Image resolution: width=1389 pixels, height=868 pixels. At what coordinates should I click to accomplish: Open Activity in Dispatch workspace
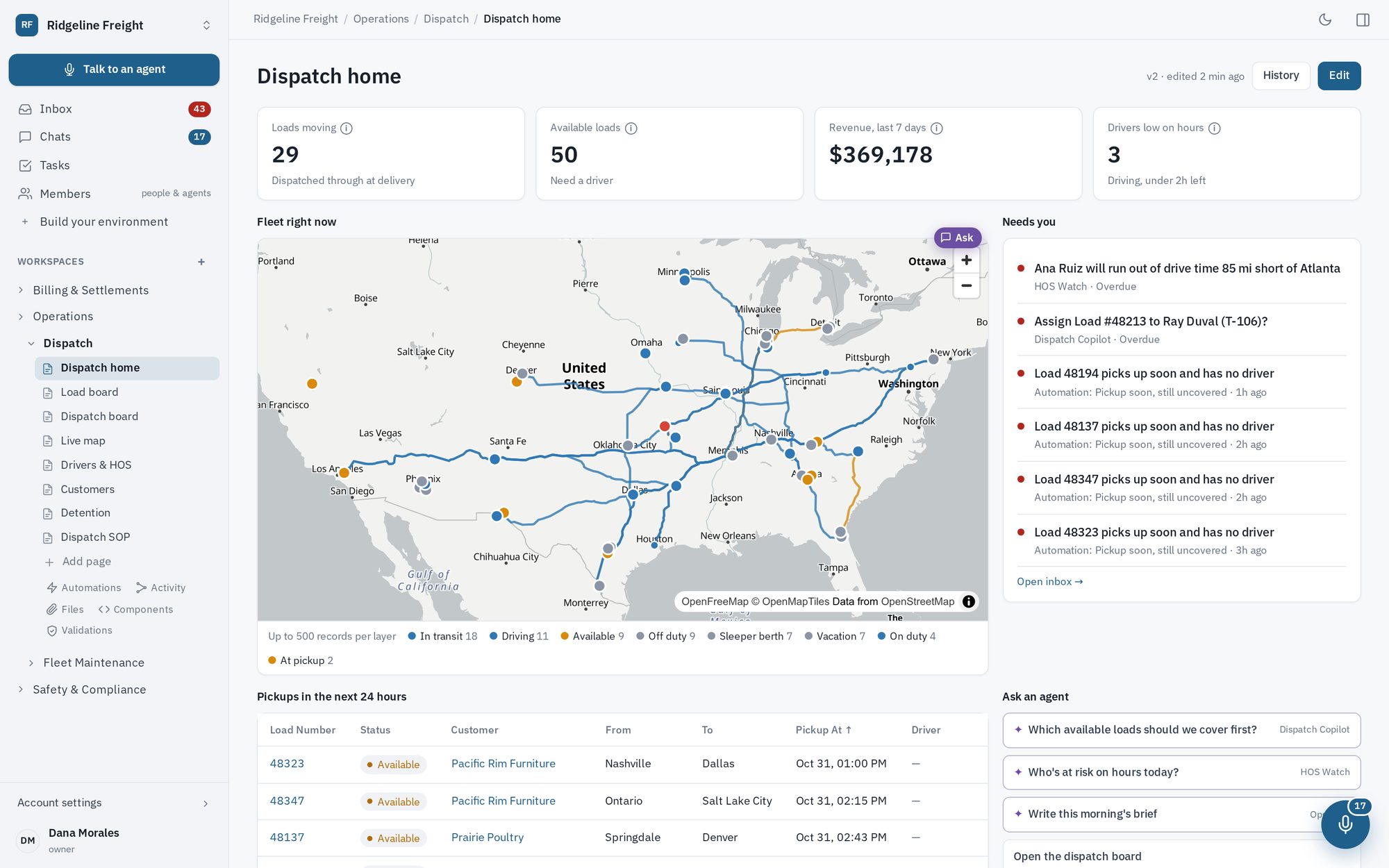tap(161, 587)
